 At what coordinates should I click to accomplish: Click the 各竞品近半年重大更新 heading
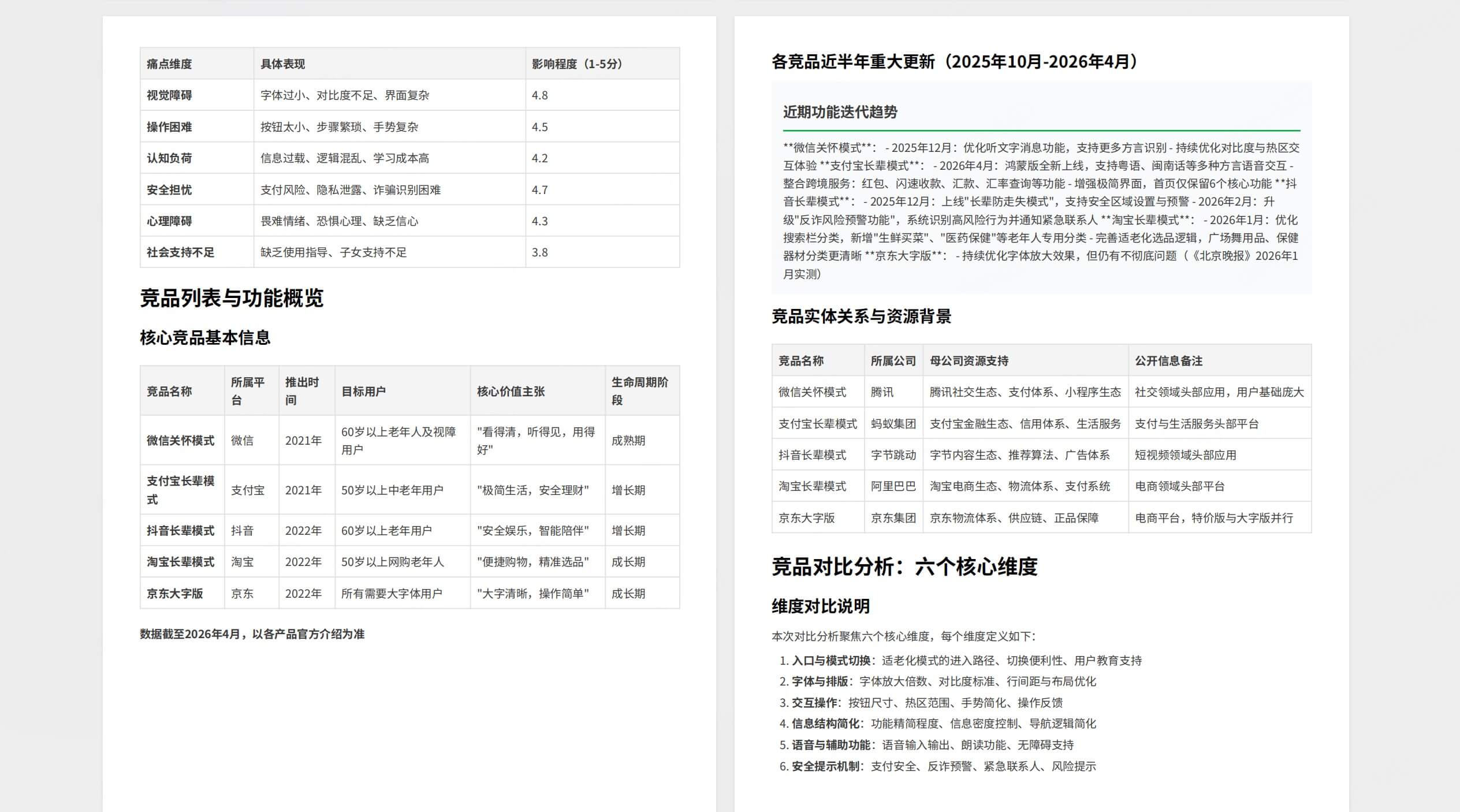coord(954,62)
